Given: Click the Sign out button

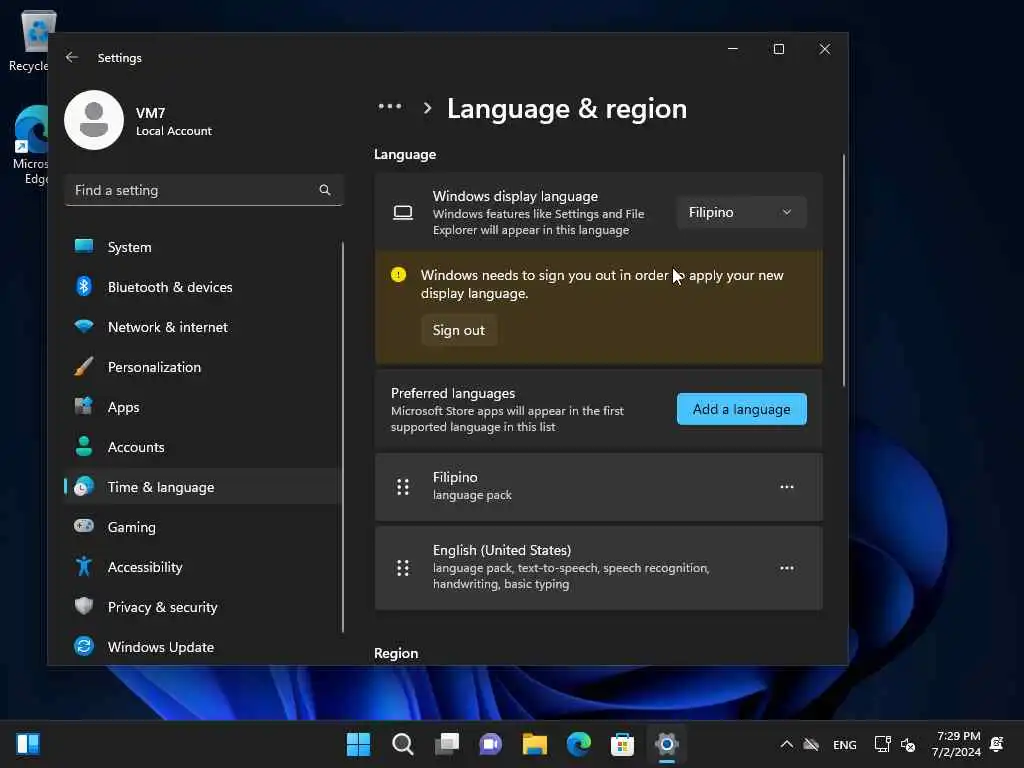Looking at the screenshot, I should coord(458,330).
